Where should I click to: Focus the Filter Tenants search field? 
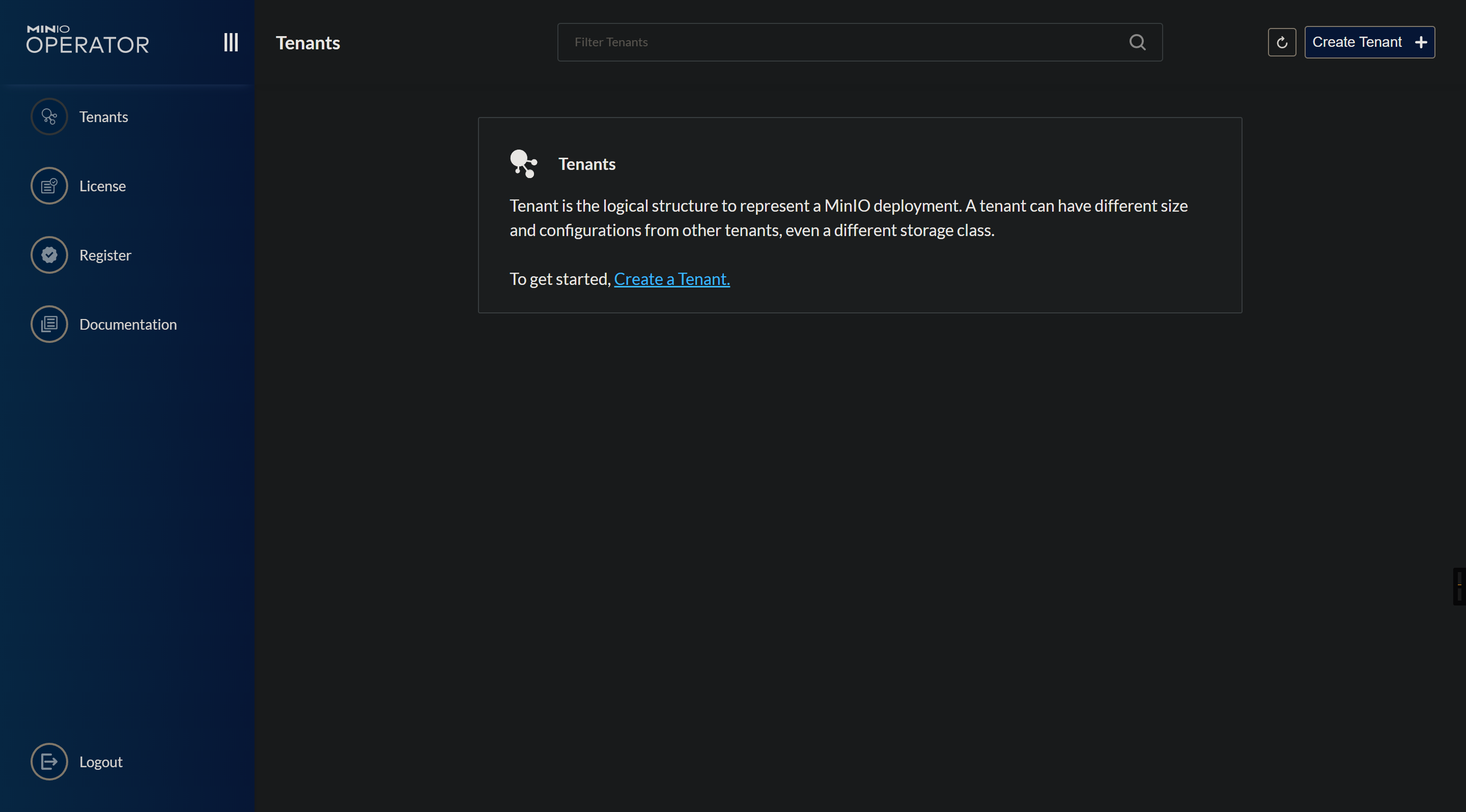pos(842,42)
